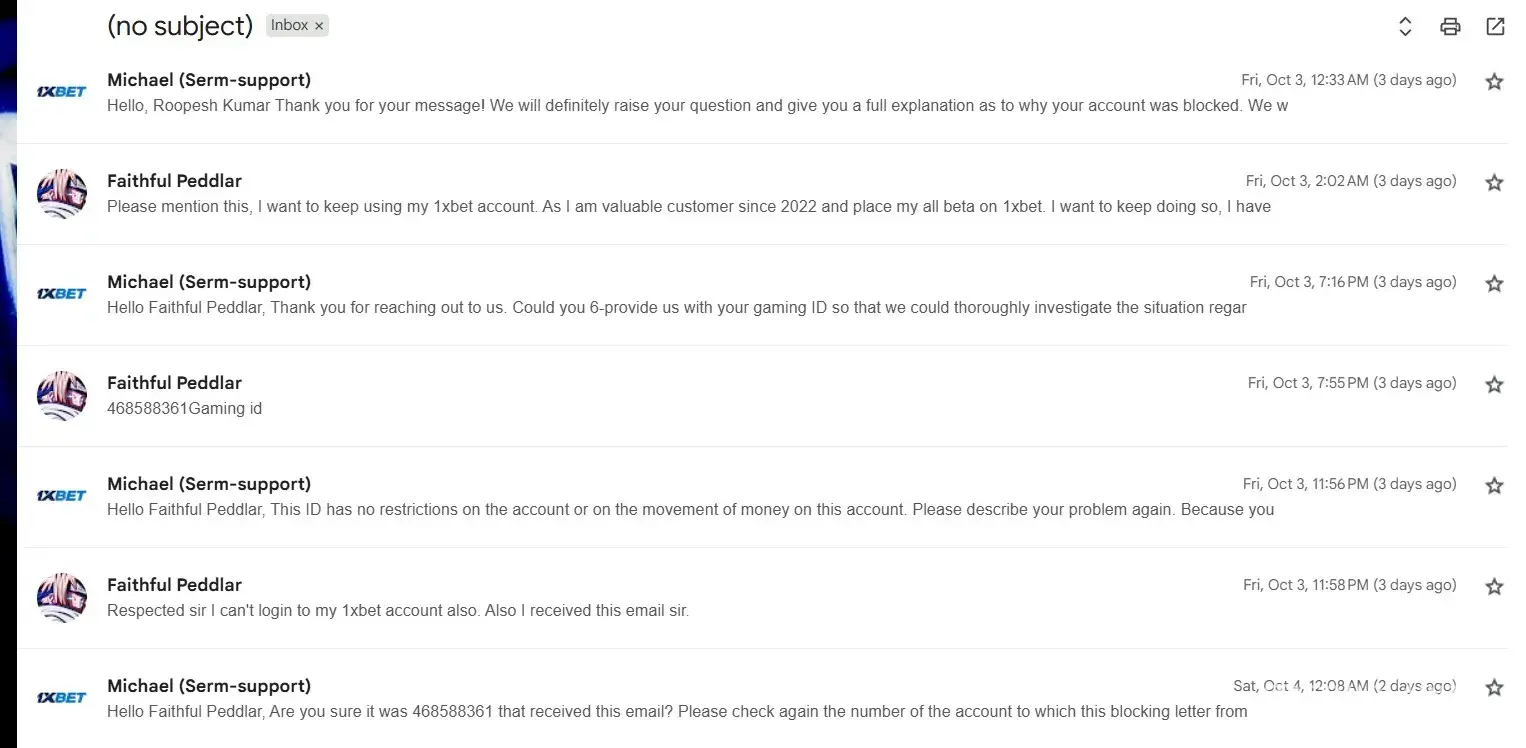Star Michael's 7:16 PM message
Screen dimensions: 1526x748
point(1494,283)
